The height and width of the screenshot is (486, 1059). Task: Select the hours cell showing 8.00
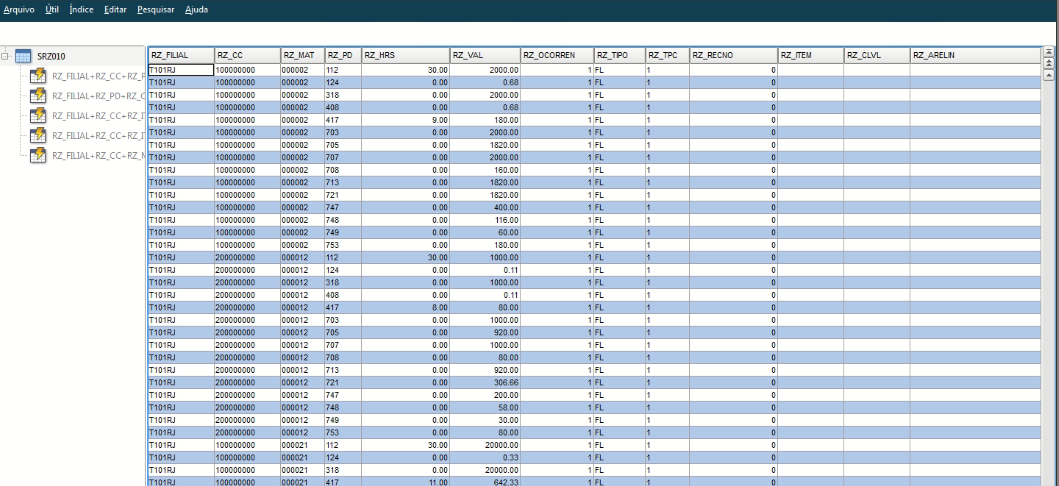pos(406,307)
